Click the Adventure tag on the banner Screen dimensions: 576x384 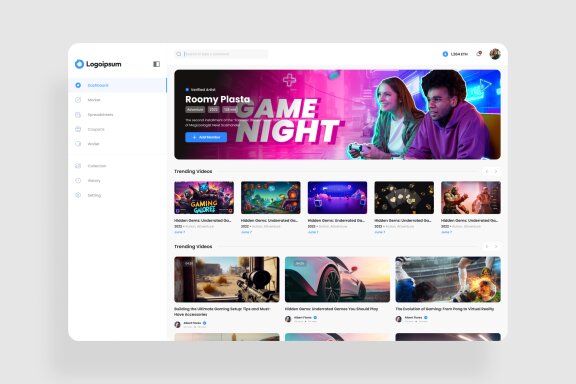coord(195,110)
